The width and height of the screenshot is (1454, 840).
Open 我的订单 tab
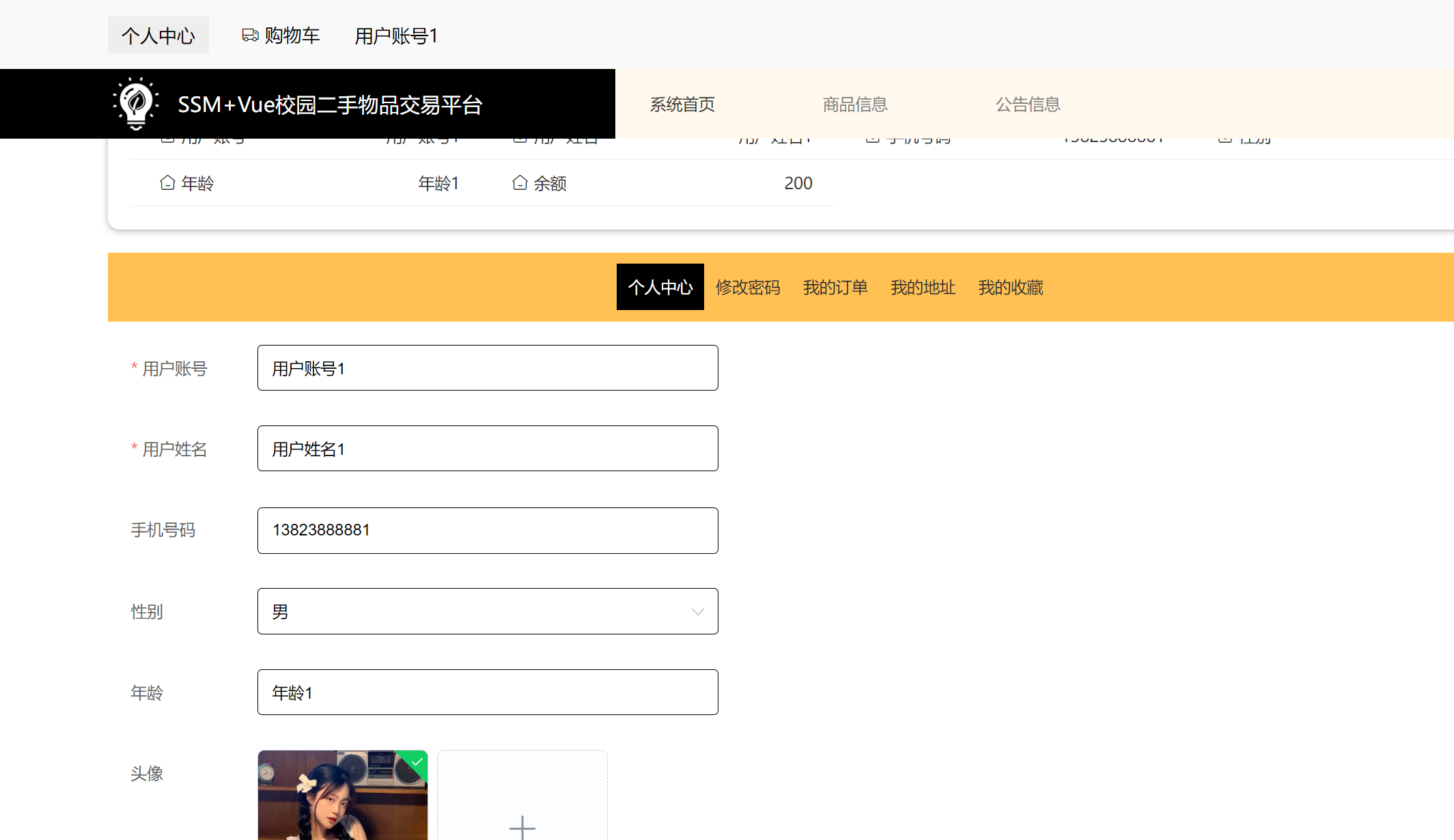point(835,288)
